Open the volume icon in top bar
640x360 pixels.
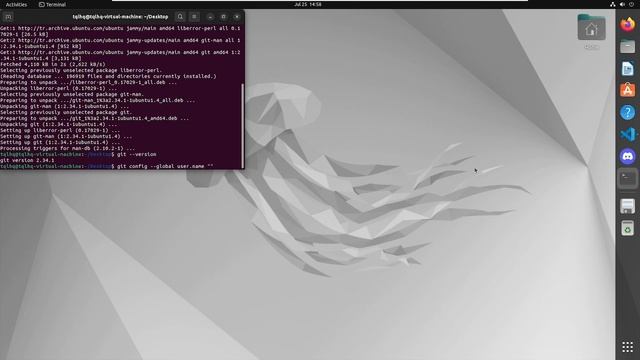click(x=622, y=4)
